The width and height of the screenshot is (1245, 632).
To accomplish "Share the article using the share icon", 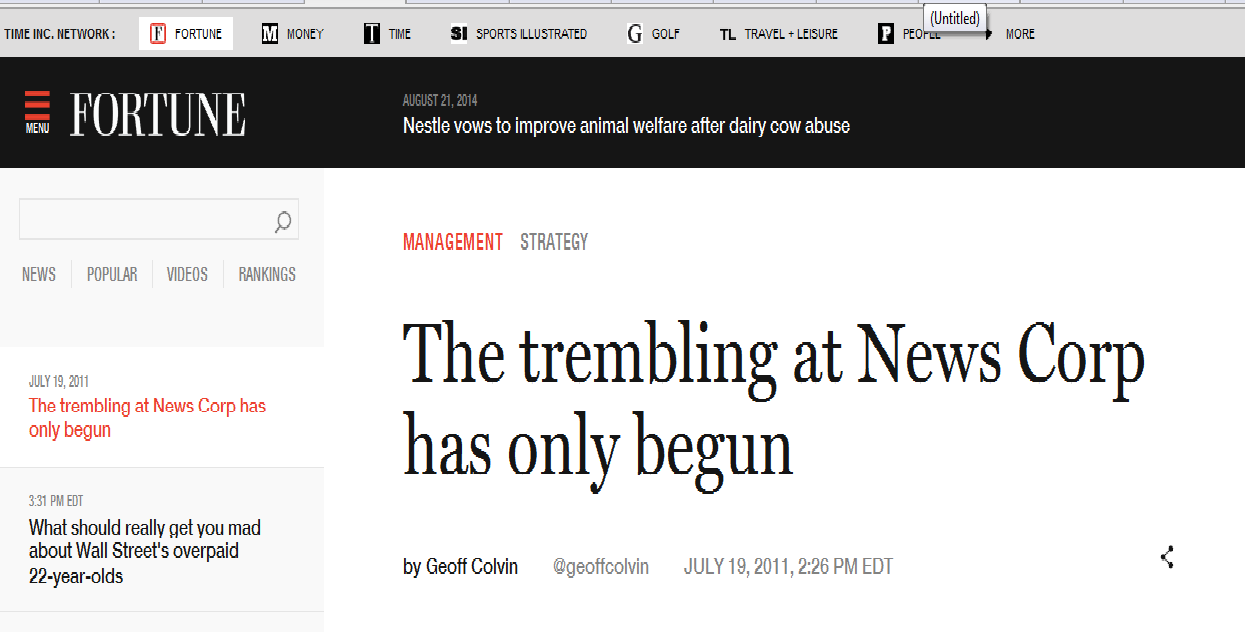I will (1166, 558).
